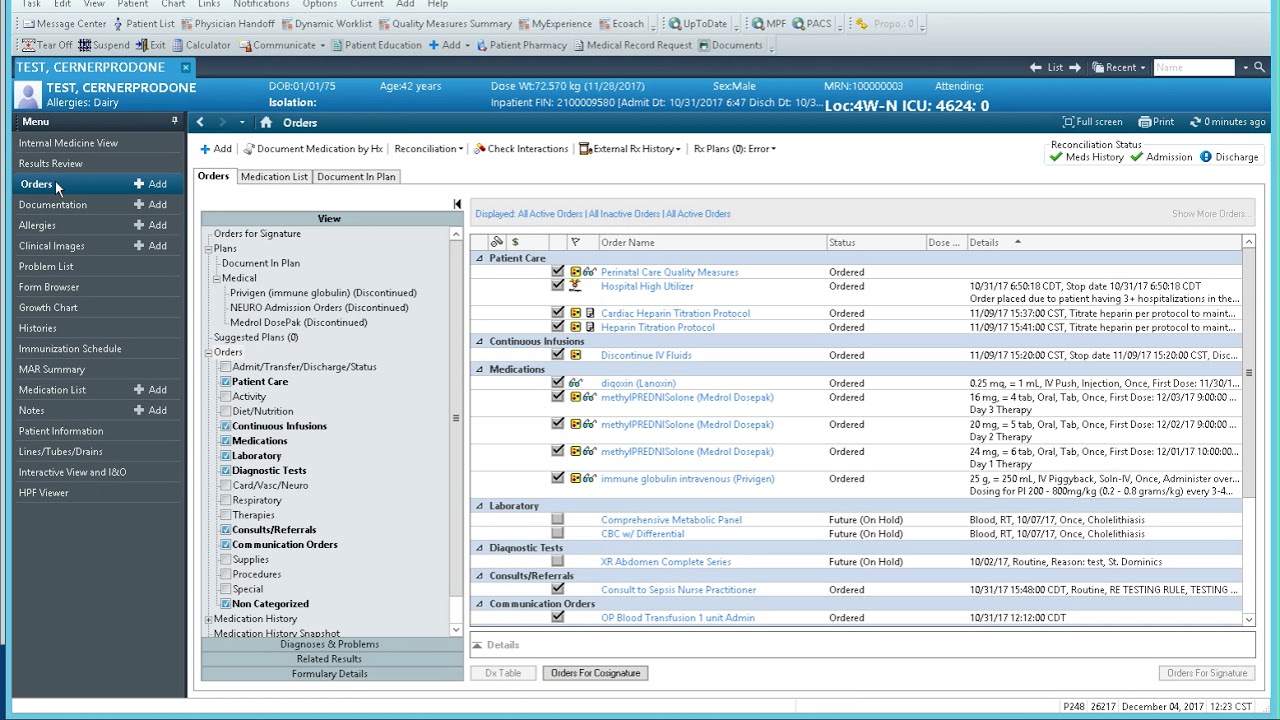Toggle checkbox for digoxin (Lanoxin) order
Screen dimensions: 1280x720
point(557,382)
